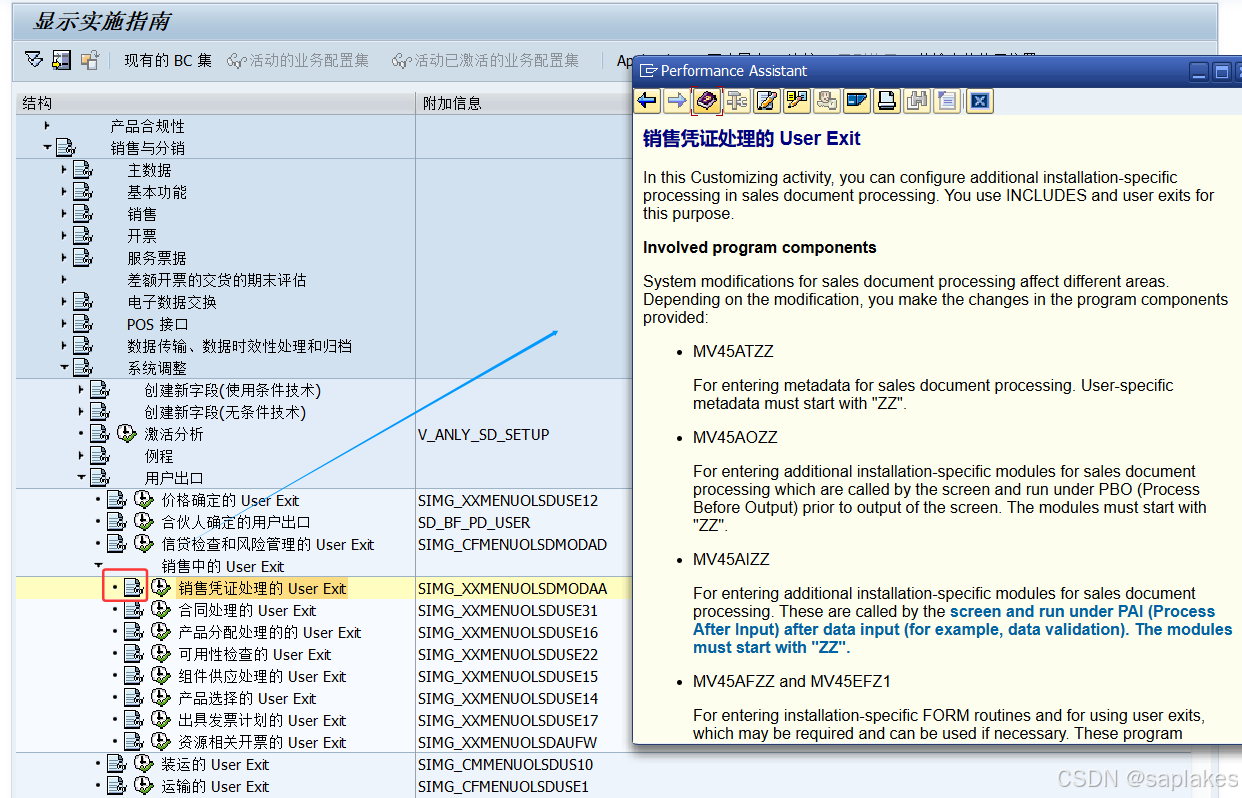Click the blue panel icon left of Print
Image resolution: width=1242 pixels, height=798 pixels.
click(857, 100)
